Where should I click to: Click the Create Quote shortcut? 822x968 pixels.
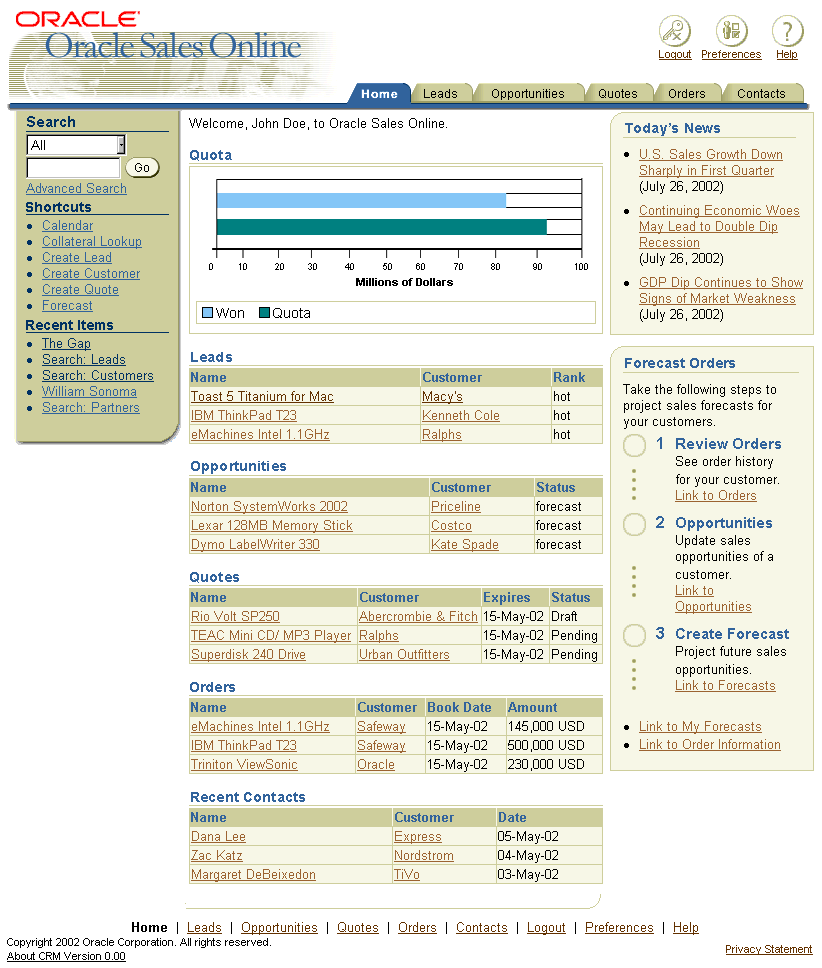[80, 290]
